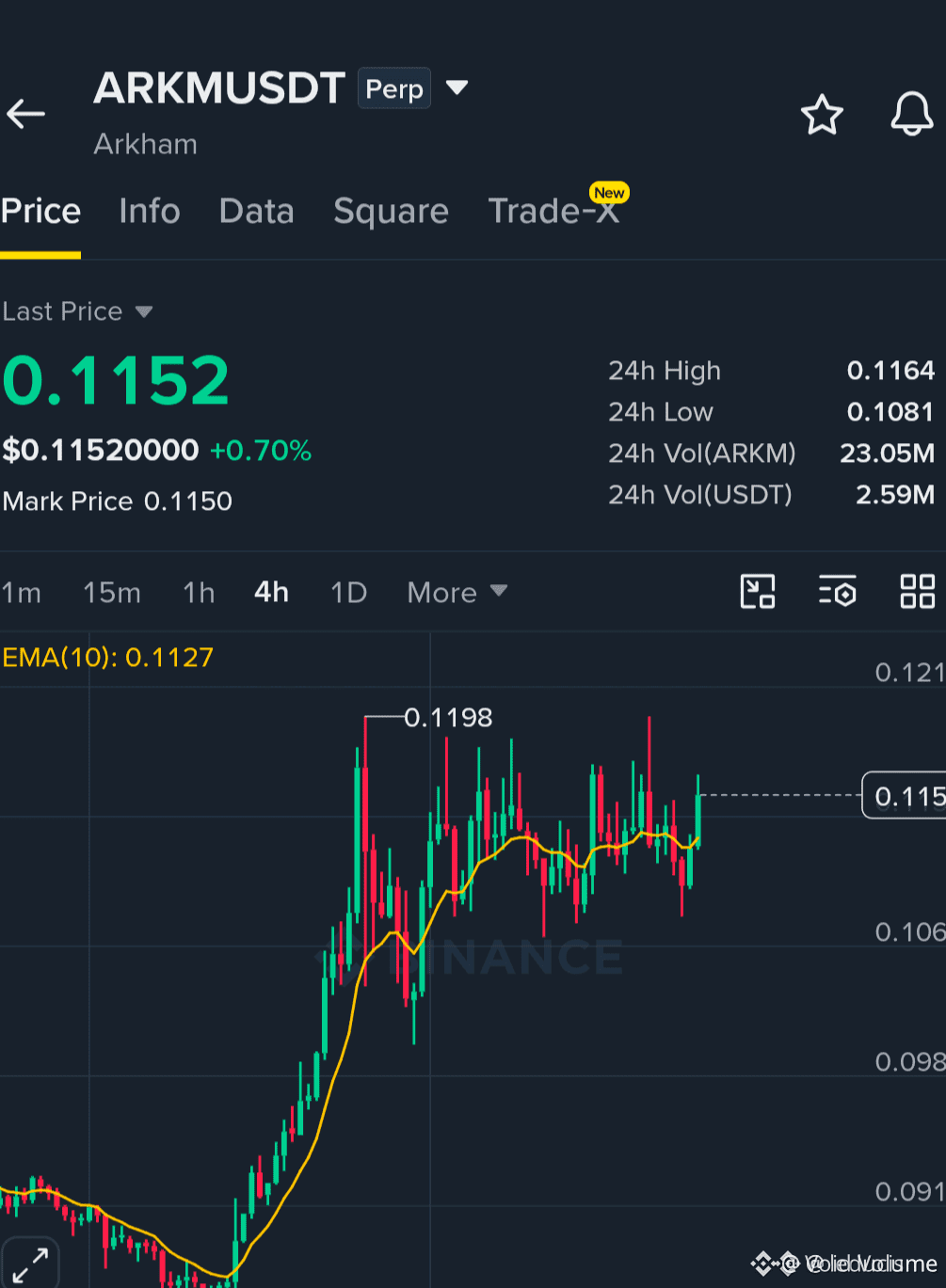Tap the current price tag on the price axis

(x=905, y=796)
